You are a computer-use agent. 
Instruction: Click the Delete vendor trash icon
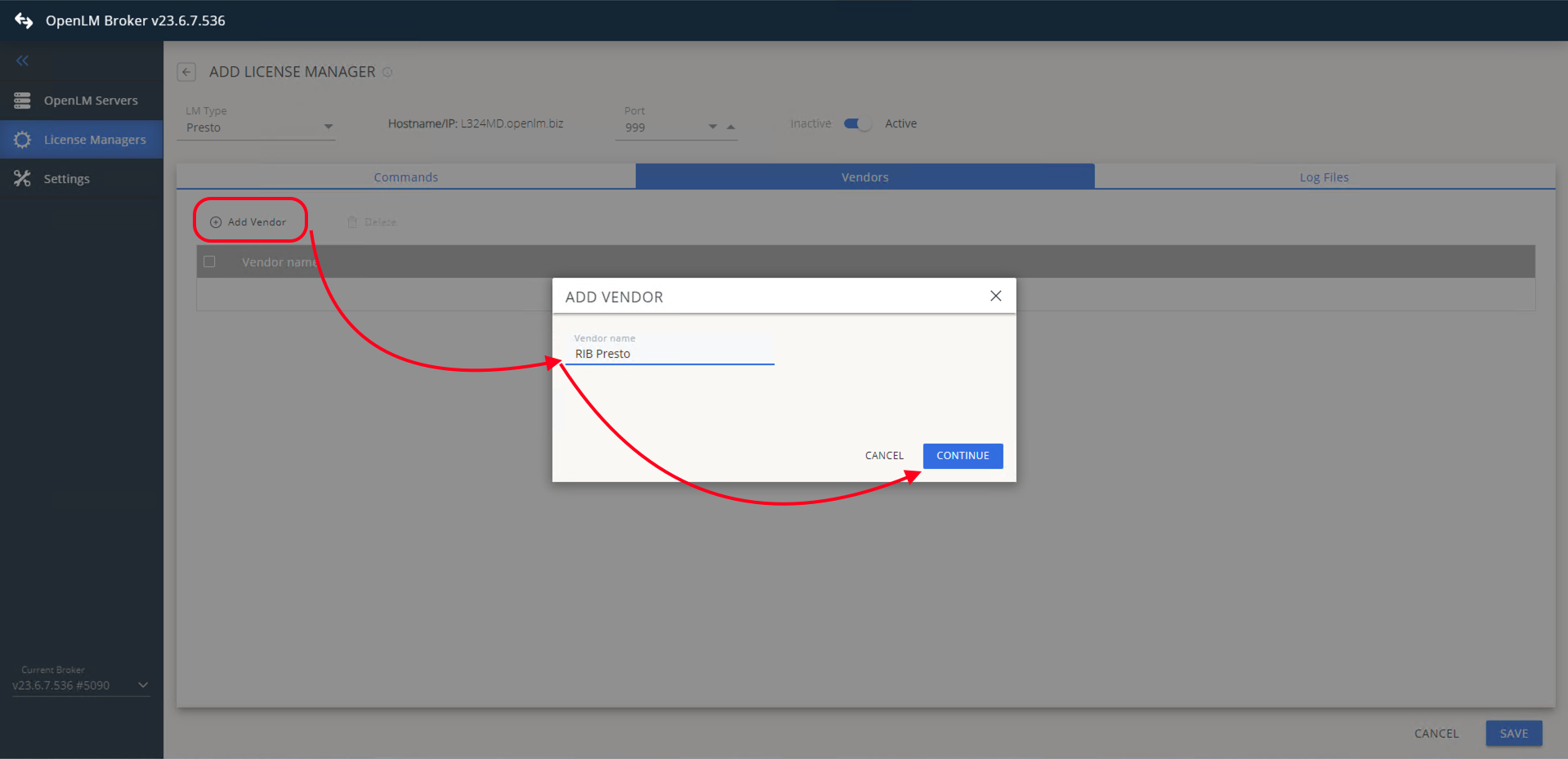[x=352, y=221]
